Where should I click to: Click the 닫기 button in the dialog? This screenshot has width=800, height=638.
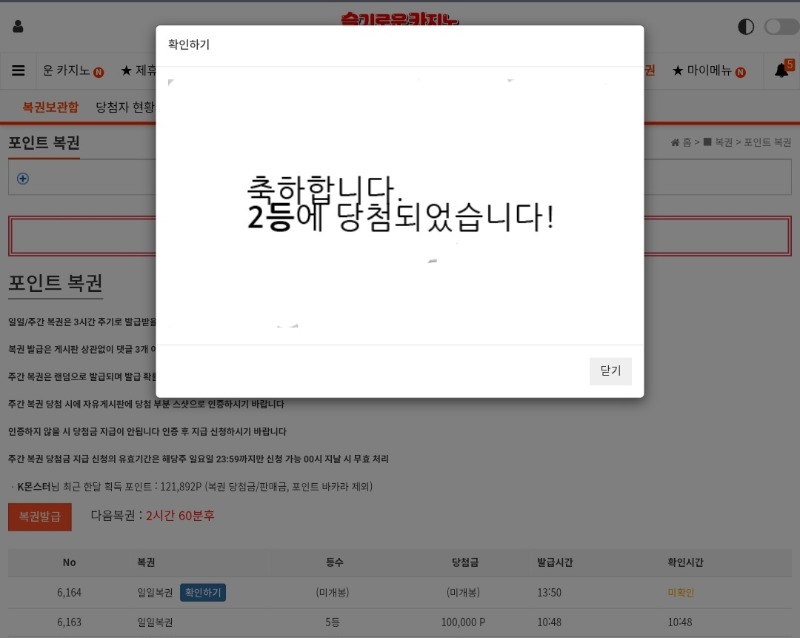610,371
